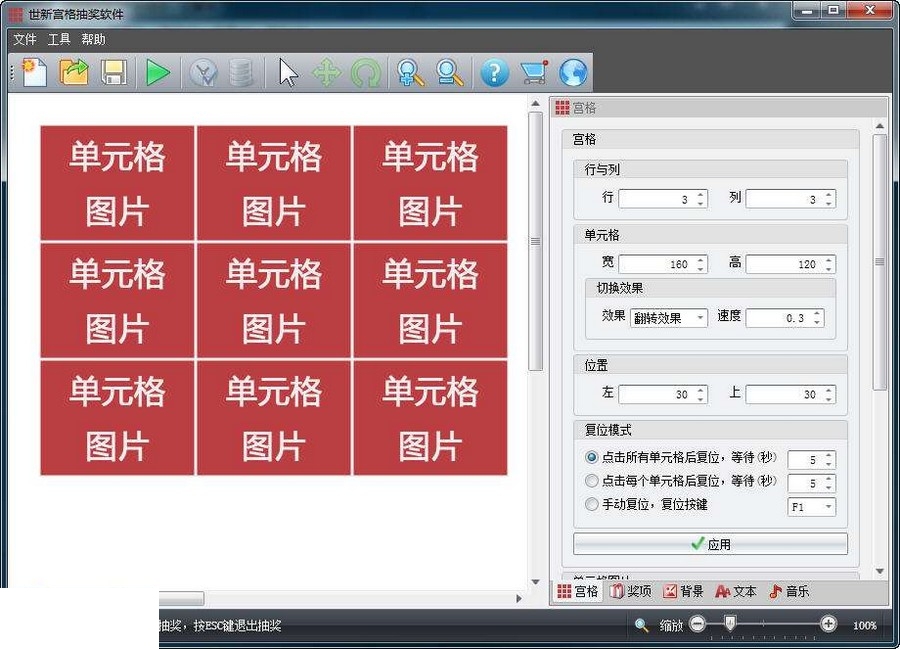
Task: Click canvas horizontal scrollbar right arrow
Action: click(519, 599)
